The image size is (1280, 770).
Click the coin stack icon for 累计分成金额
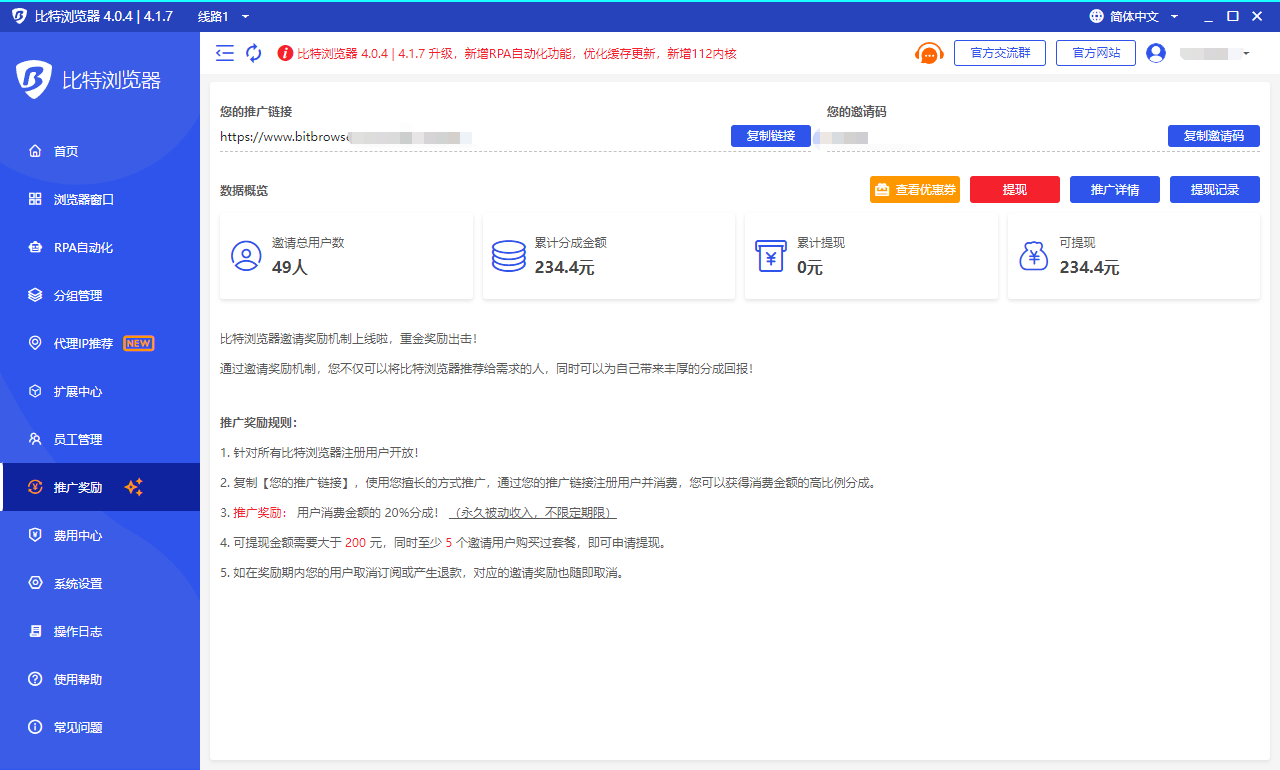coord(508,256)
